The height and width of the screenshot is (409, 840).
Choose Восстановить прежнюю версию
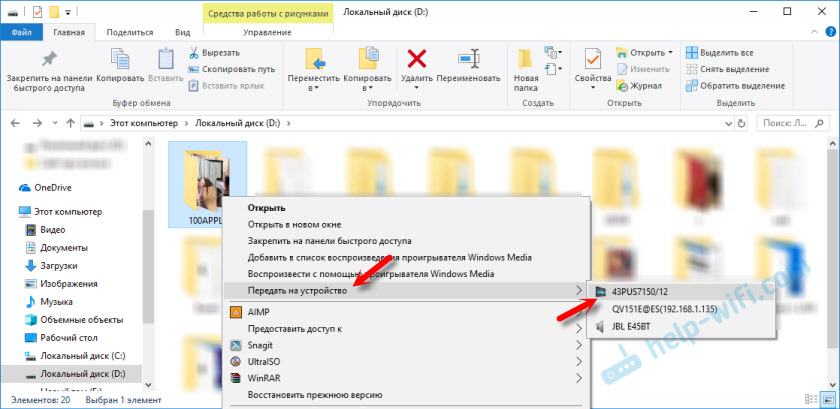coord(404,395)
